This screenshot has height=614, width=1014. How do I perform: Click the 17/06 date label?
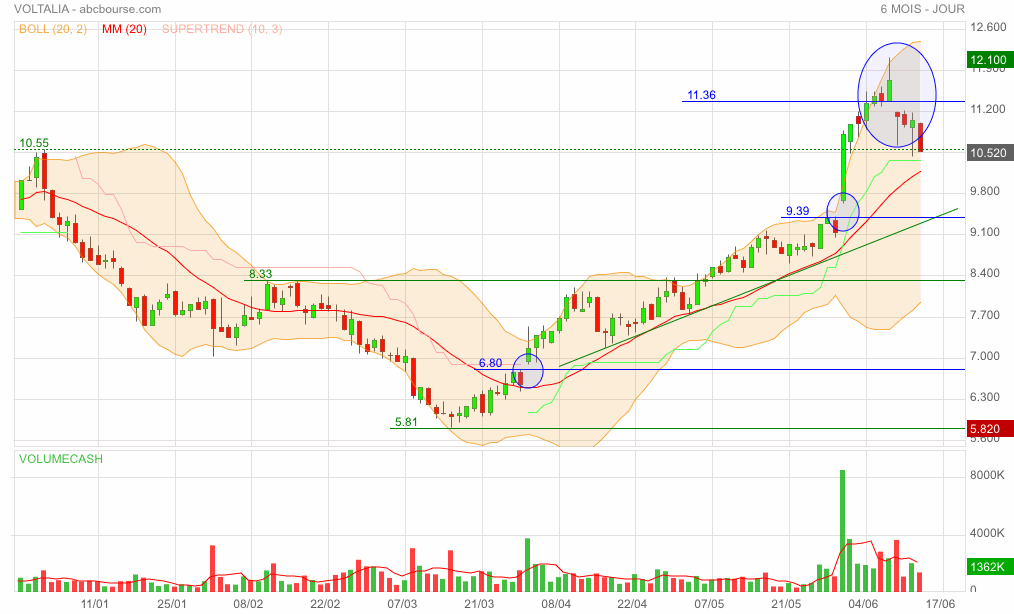[x=940, y=604]
